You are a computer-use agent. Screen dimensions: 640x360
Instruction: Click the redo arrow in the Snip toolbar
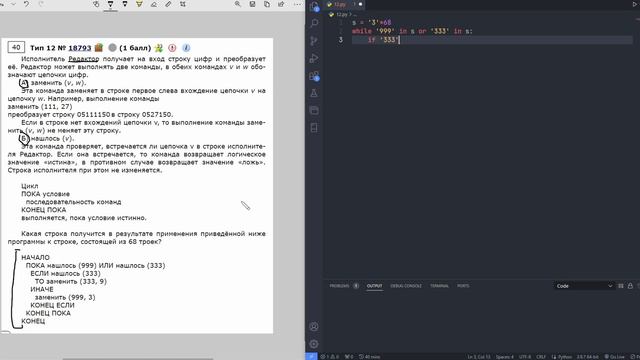pyautogui.click(x=41, y=4)
